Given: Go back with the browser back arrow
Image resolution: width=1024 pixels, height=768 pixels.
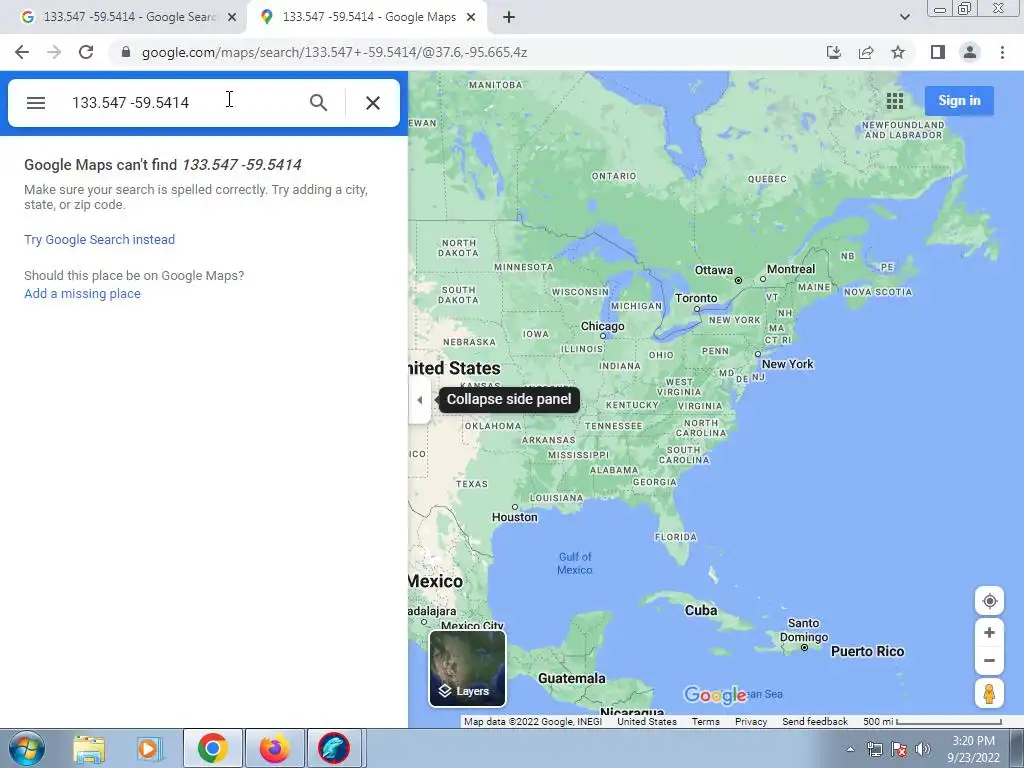Looking at the screenshot, I should (x=22, y=52).
